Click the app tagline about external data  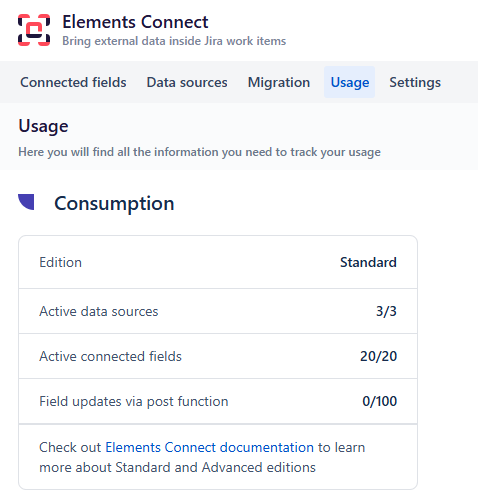click(174, 41)
